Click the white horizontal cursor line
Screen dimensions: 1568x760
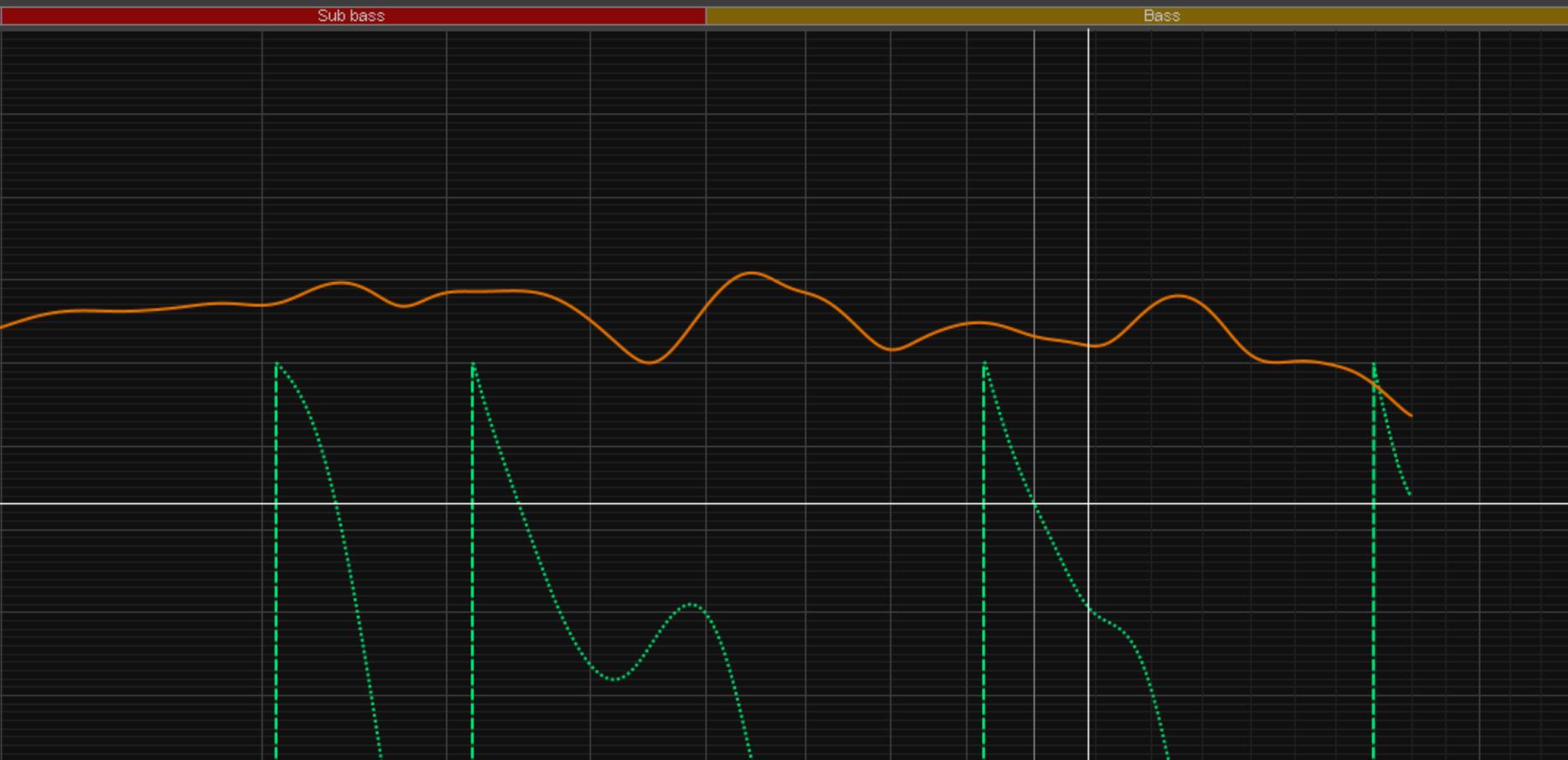[x=753, y=504]
